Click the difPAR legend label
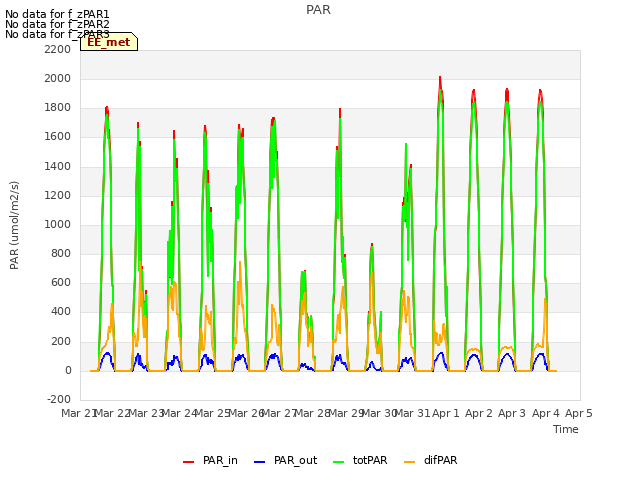The height and width of the screenshot is (480, 640). pos(440,460)
